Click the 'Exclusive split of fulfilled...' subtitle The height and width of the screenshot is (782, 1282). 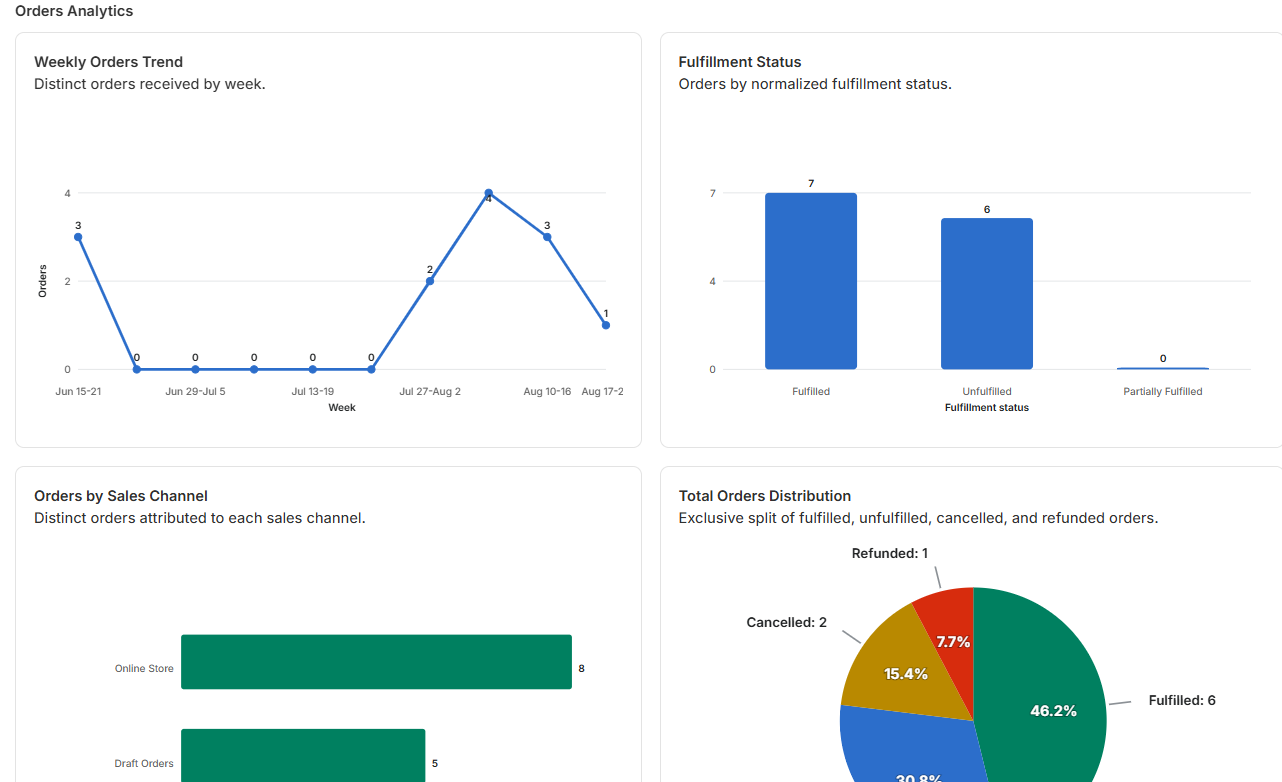(x=918, y=518)
